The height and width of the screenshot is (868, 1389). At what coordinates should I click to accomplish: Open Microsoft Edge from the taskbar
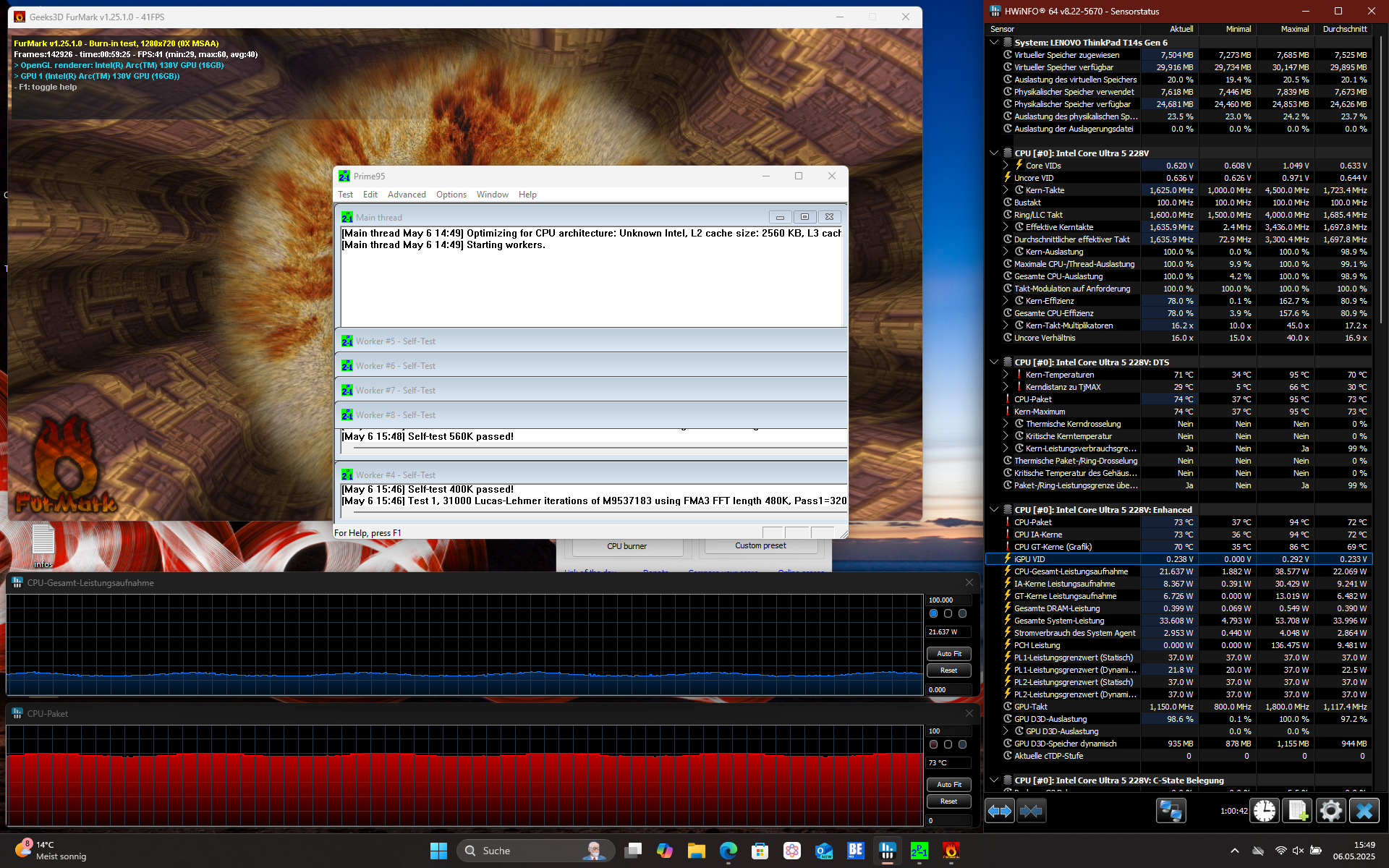tap(729, 851)
